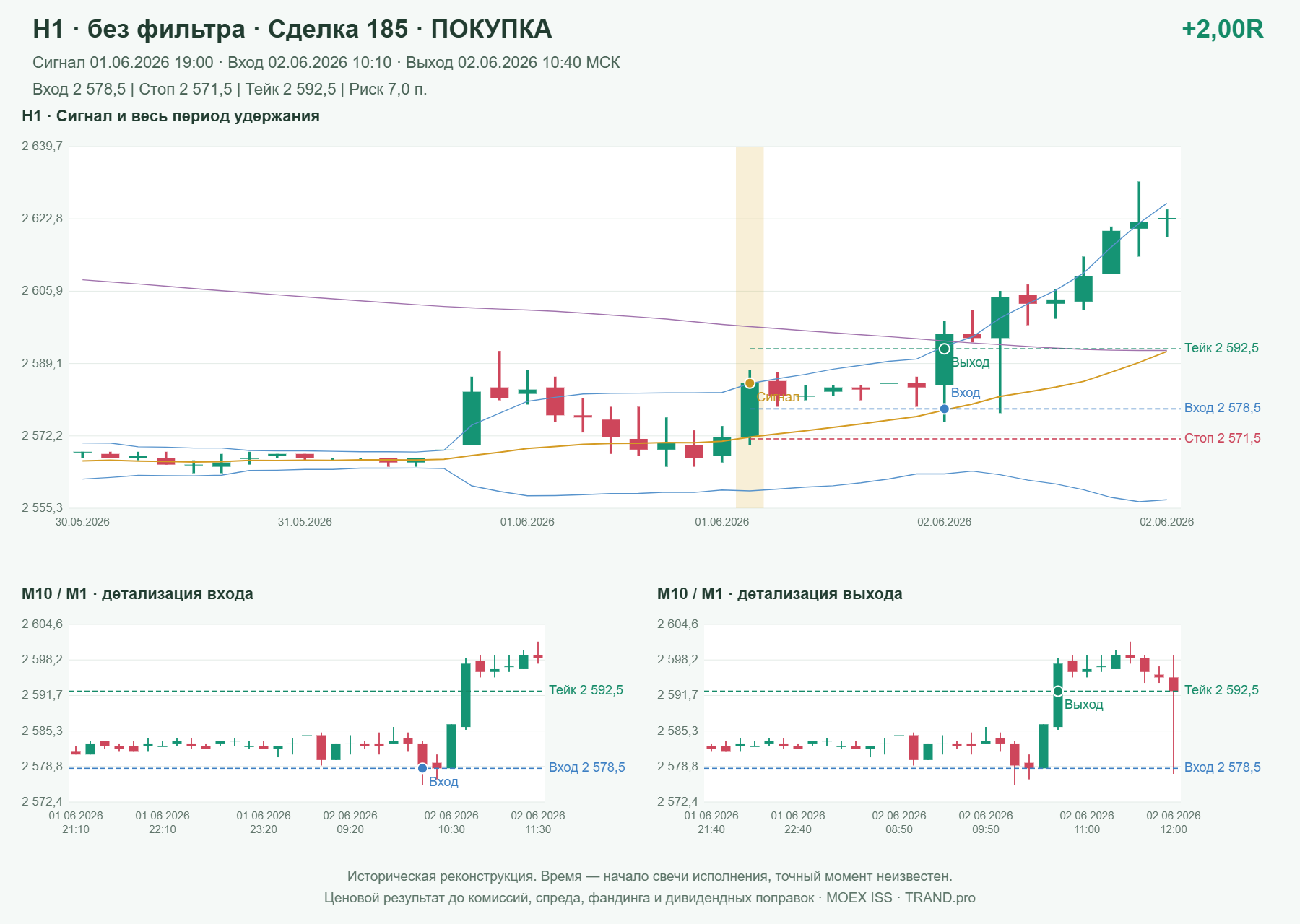Click the 2 605,9 axis value on H1 chart
1300x924 pixels.
pyautogui.click(x=42, y=291)
